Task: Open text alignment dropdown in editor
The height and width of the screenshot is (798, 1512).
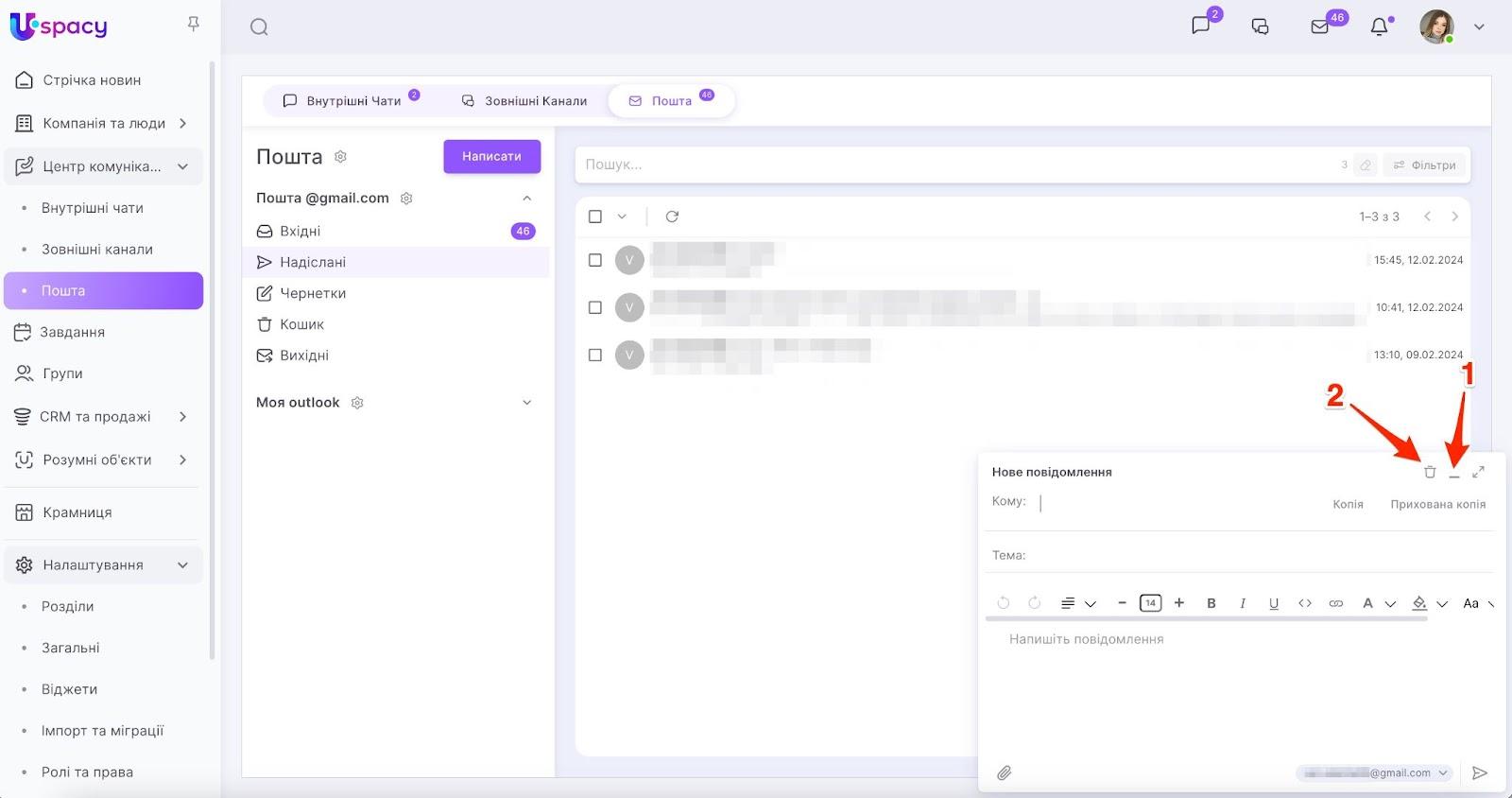Action: pyautogui.click(x=1078, y=603)
